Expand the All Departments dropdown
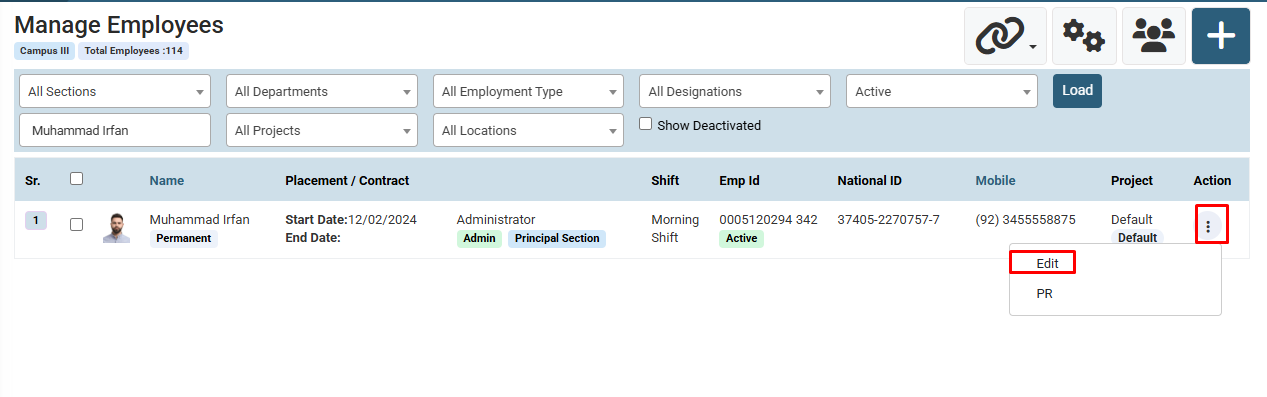Image resolution: width=1267 pixels, height=397 pixels. (322, 91)
